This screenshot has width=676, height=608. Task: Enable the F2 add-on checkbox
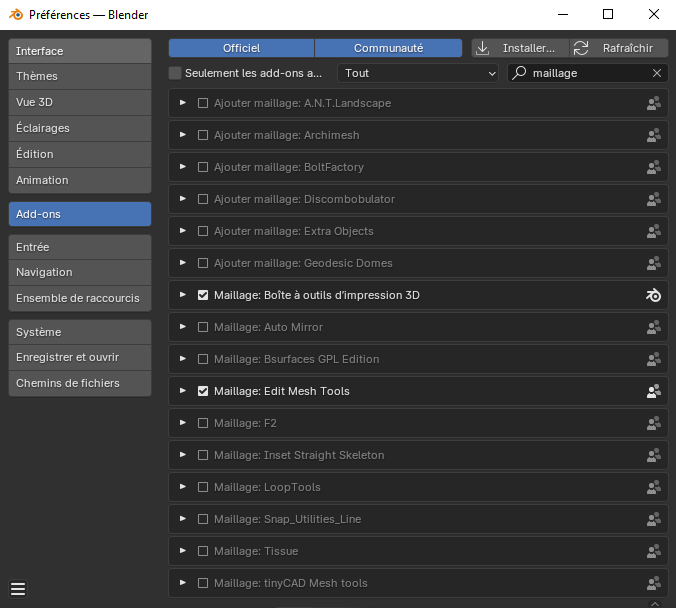[x=203, y=423]
